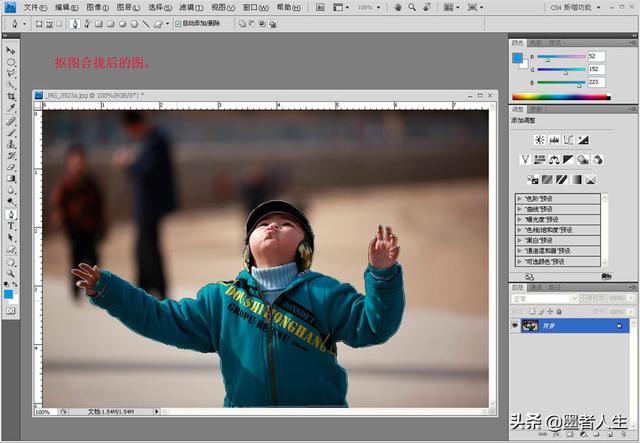Switch to the 色板 tab
The height and width of the screenshot is (443, 640).
click(536, 43)
